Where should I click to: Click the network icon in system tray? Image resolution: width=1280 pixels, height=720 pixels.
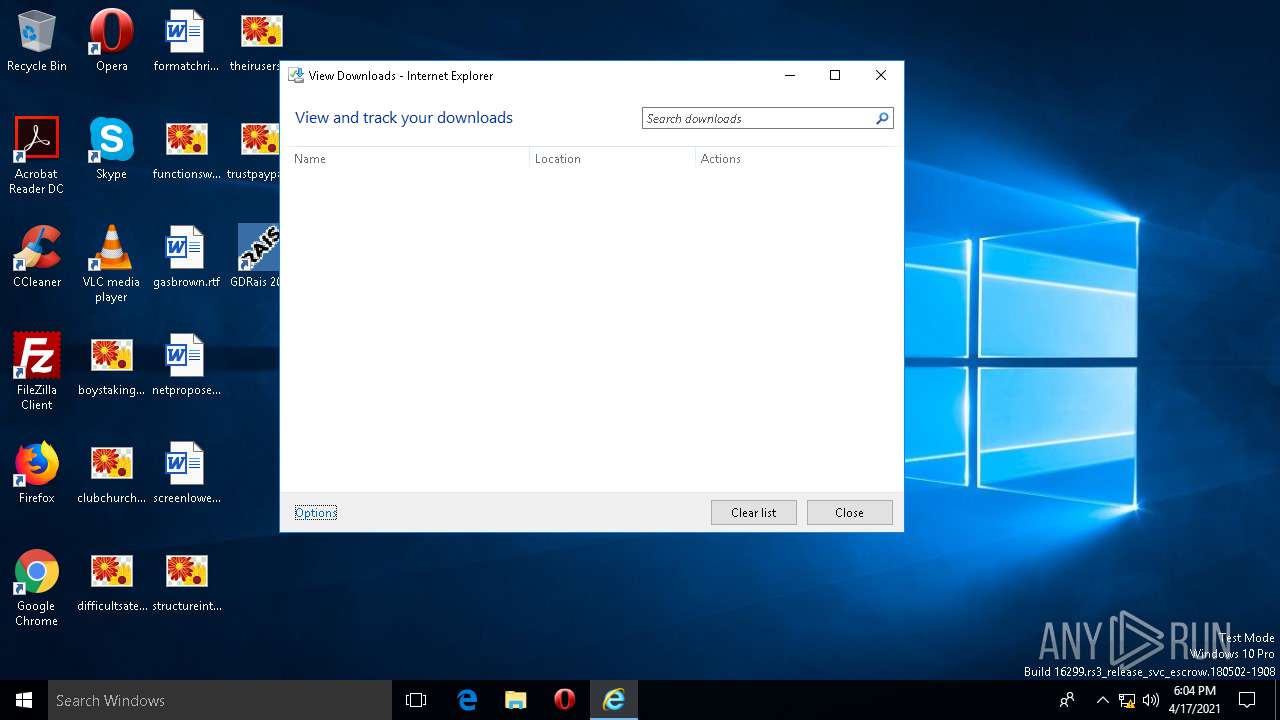pos(1127,700)
